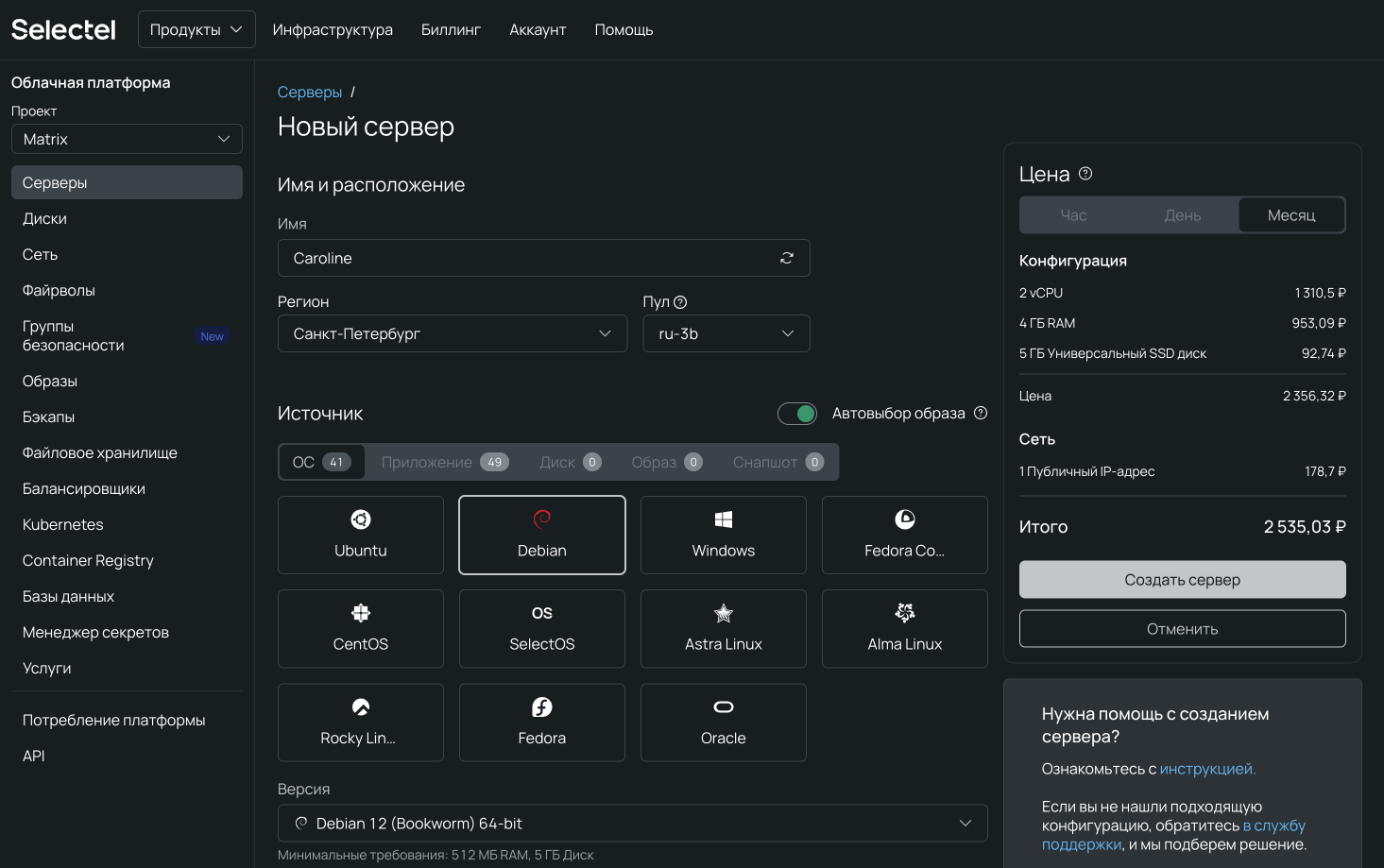
Task: Click the Selectel logo
Action: click(63, 30)
